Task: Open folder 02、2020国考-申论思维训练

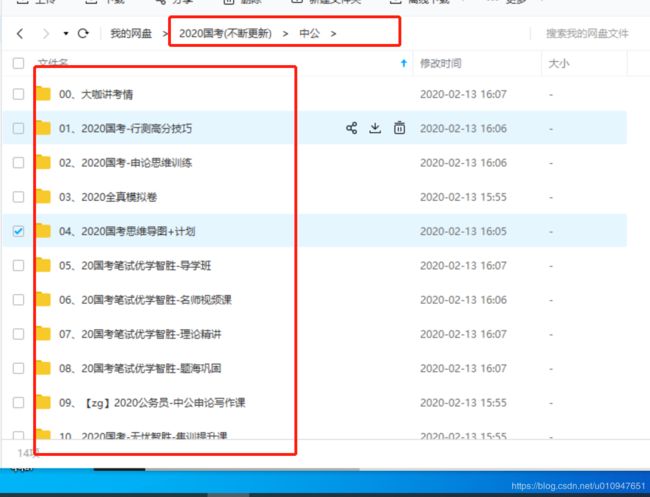Action: [x=125, y=163]
